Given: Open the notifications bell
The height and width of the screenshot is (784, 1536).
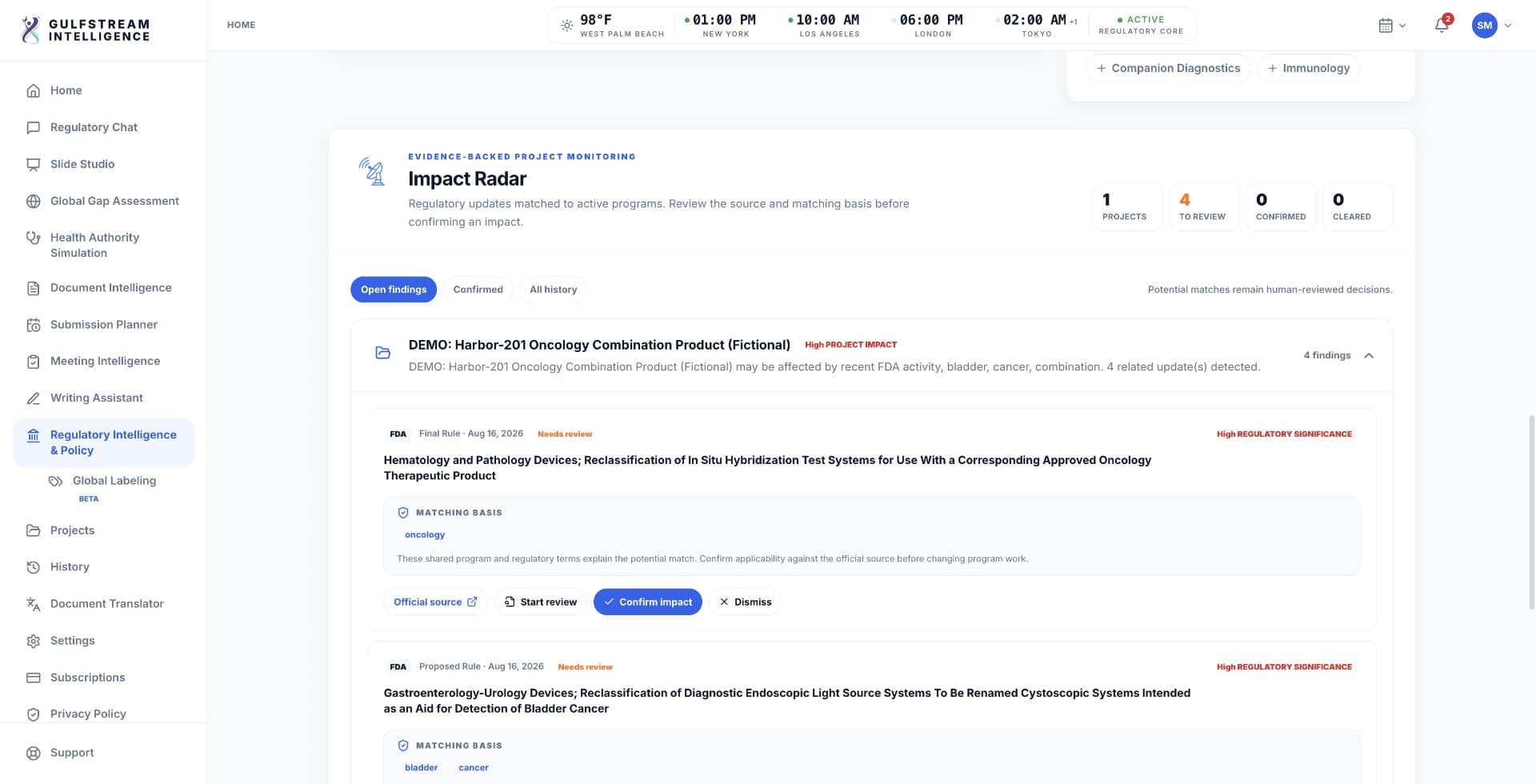Looking at the screenshot, I should tap(1442, 26).
